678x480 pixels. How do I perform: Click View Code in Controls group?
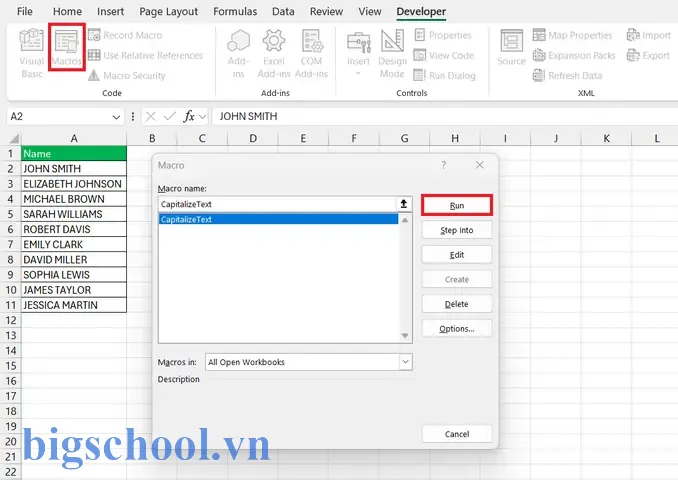click(x=444, y=55)
